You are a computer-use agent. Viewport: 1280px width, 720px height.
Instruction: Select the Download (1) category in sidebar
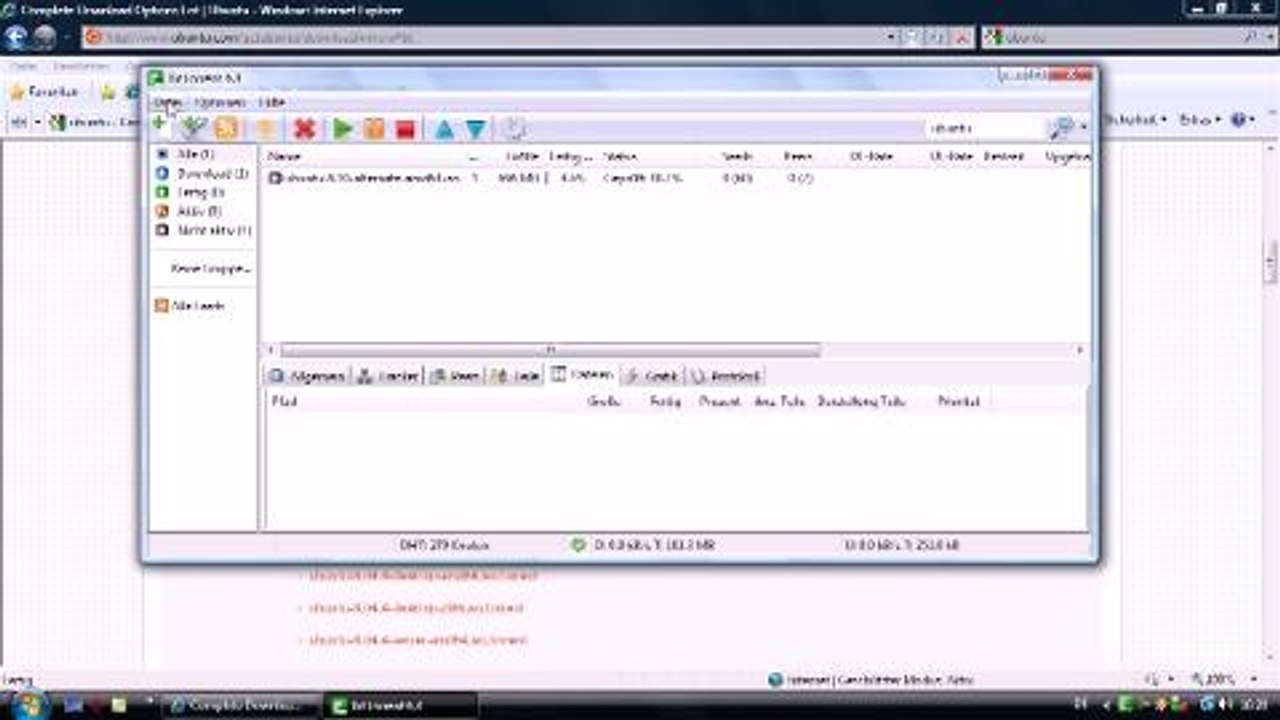click(202, 173)
